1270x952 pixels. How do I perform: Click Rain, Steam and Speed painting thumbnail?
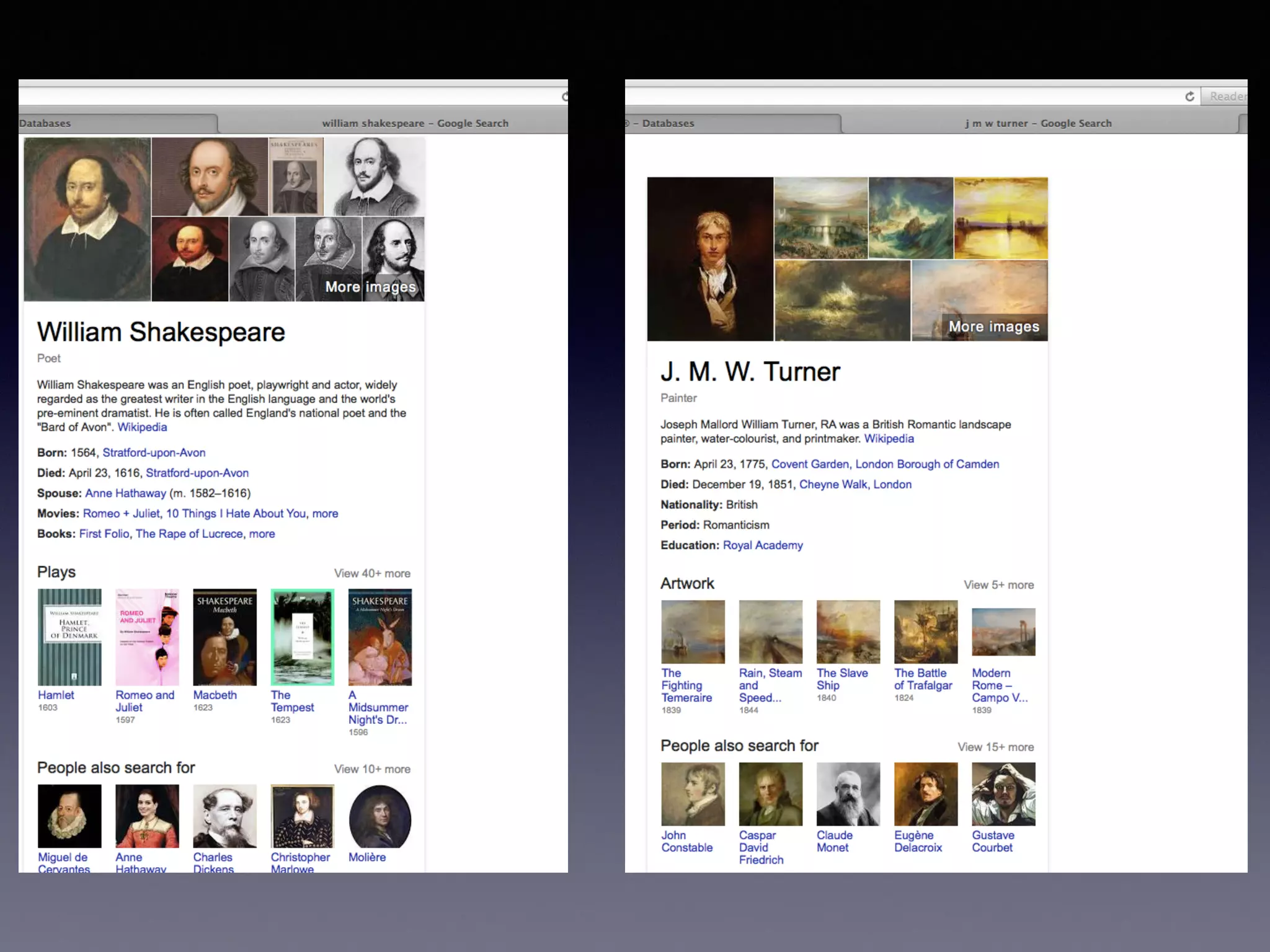pyautogui.click(x=770, y=632)
